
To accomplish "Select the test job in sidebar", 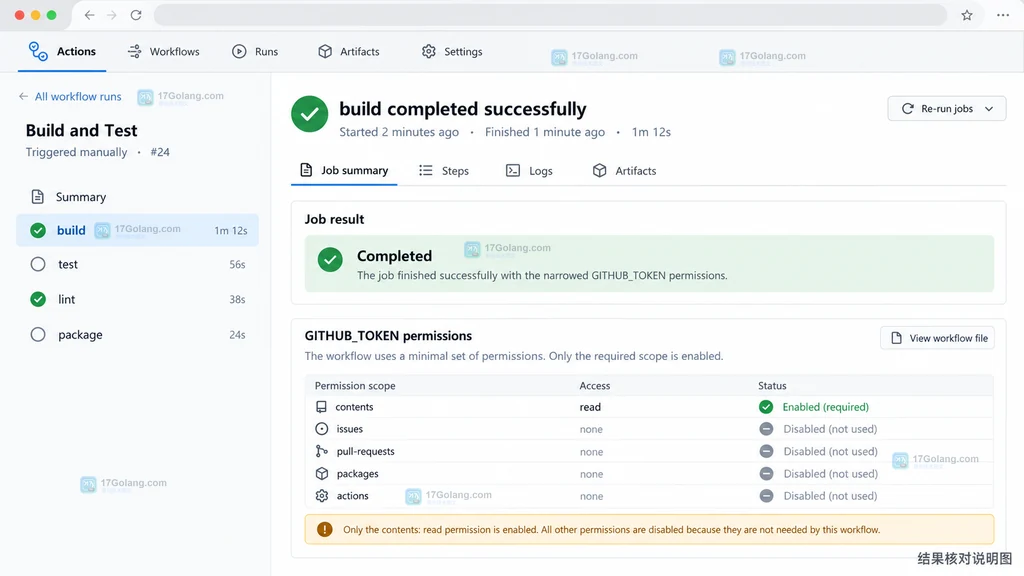I will tap(137, 264).
